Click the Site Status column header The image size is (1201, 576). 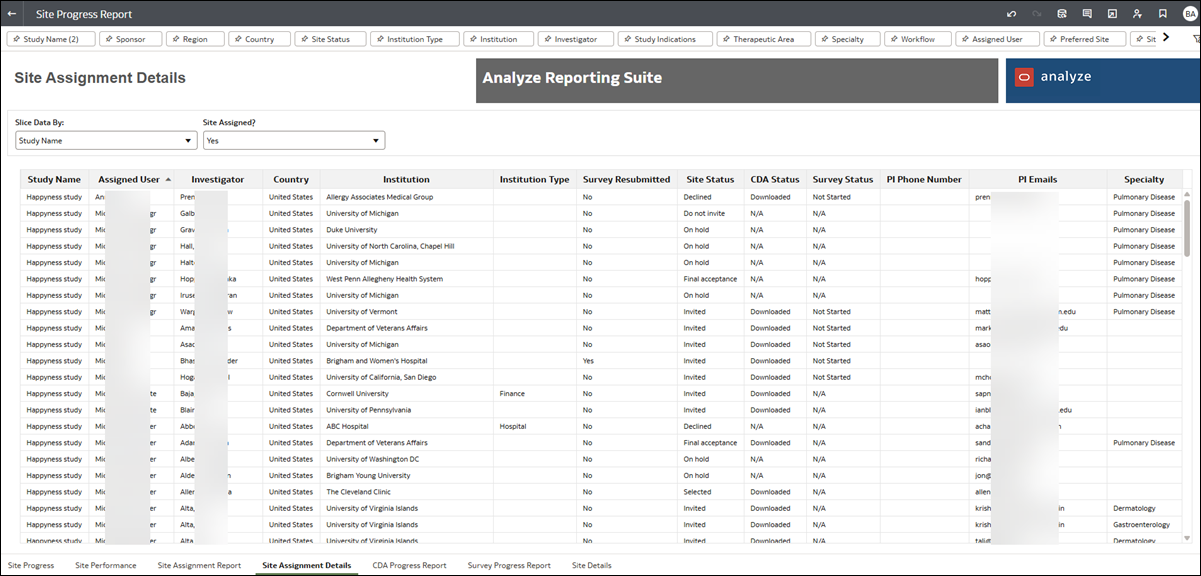tap(710, 180)
